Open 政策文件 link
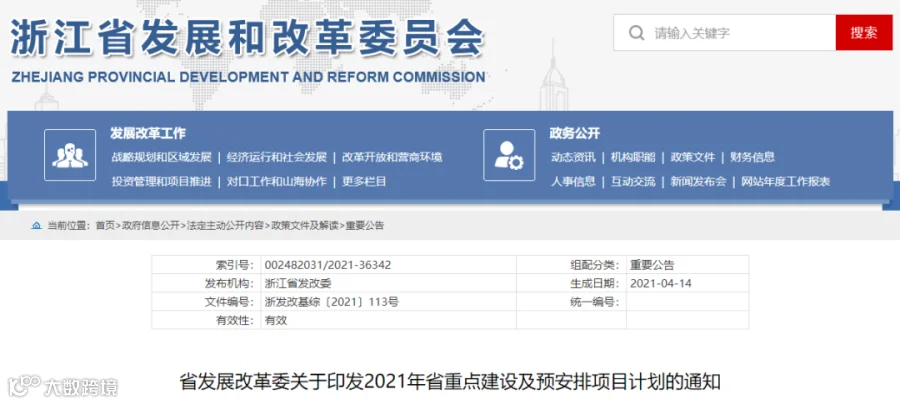 pyautogui.click(x=693, y=157)
